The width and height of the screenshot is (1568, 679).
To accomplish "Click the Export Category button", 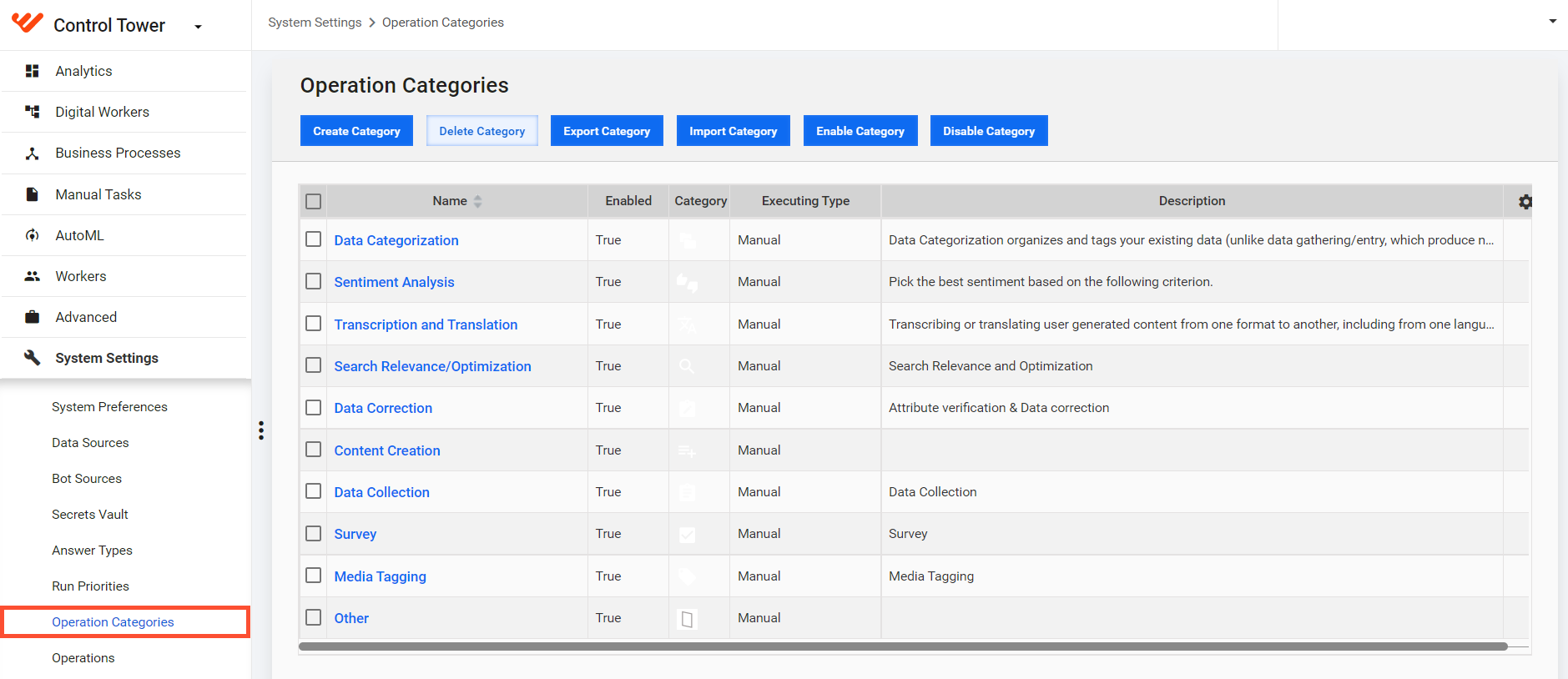I will click(607, 131).
